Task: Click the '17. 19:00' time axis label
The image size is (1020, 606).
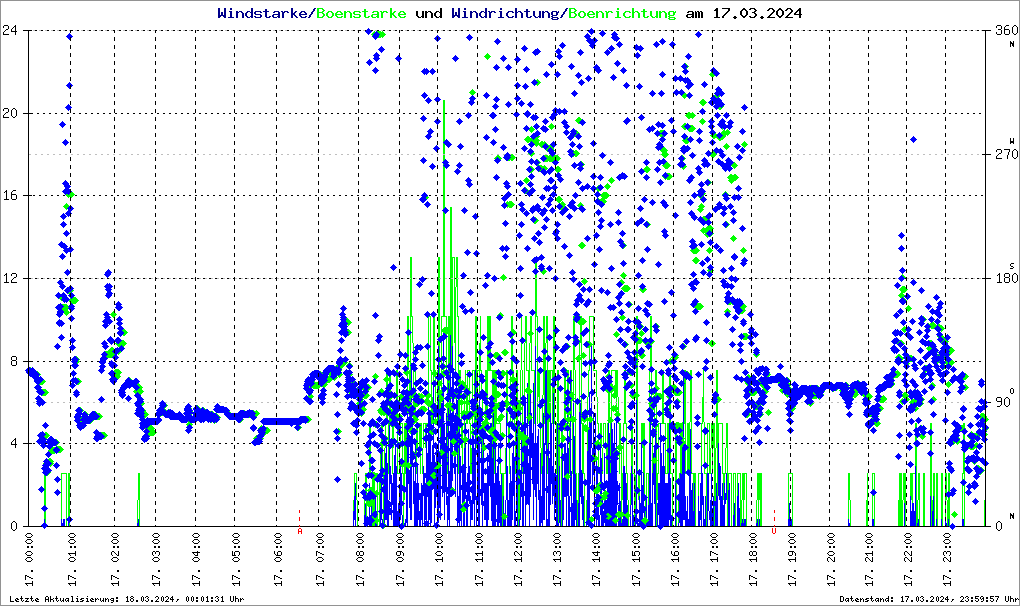Action: pos(792,560)
